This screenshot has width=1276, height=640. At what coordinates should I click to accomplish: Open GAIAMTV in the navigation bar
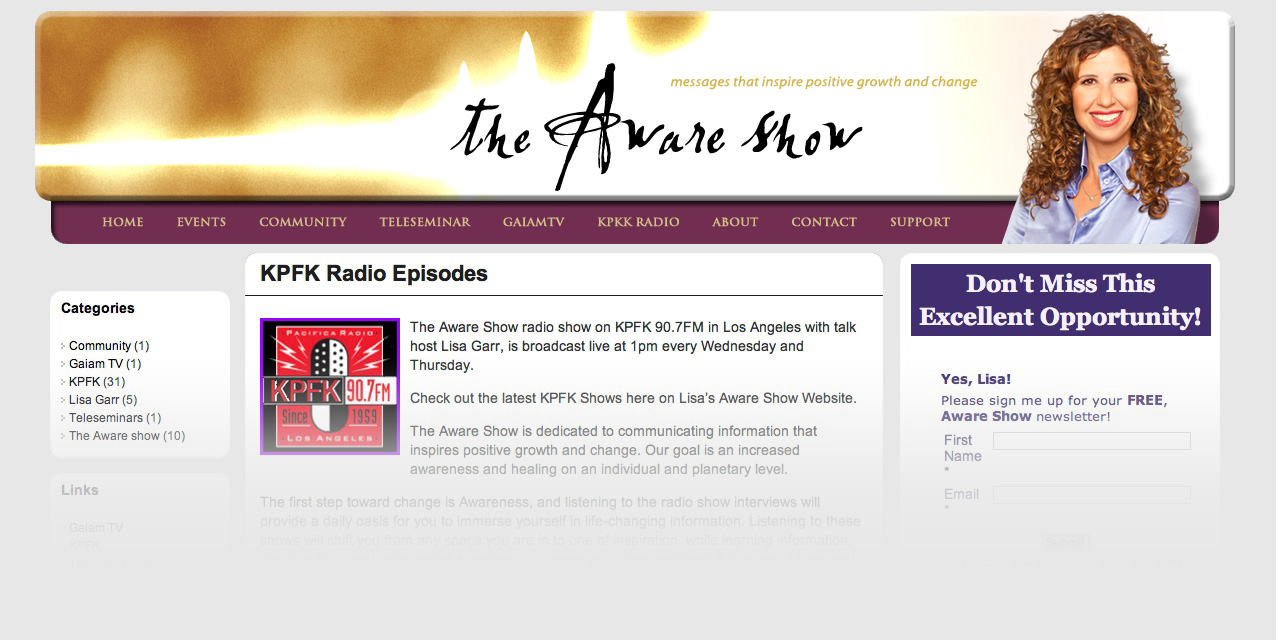(x=534, y=222)
